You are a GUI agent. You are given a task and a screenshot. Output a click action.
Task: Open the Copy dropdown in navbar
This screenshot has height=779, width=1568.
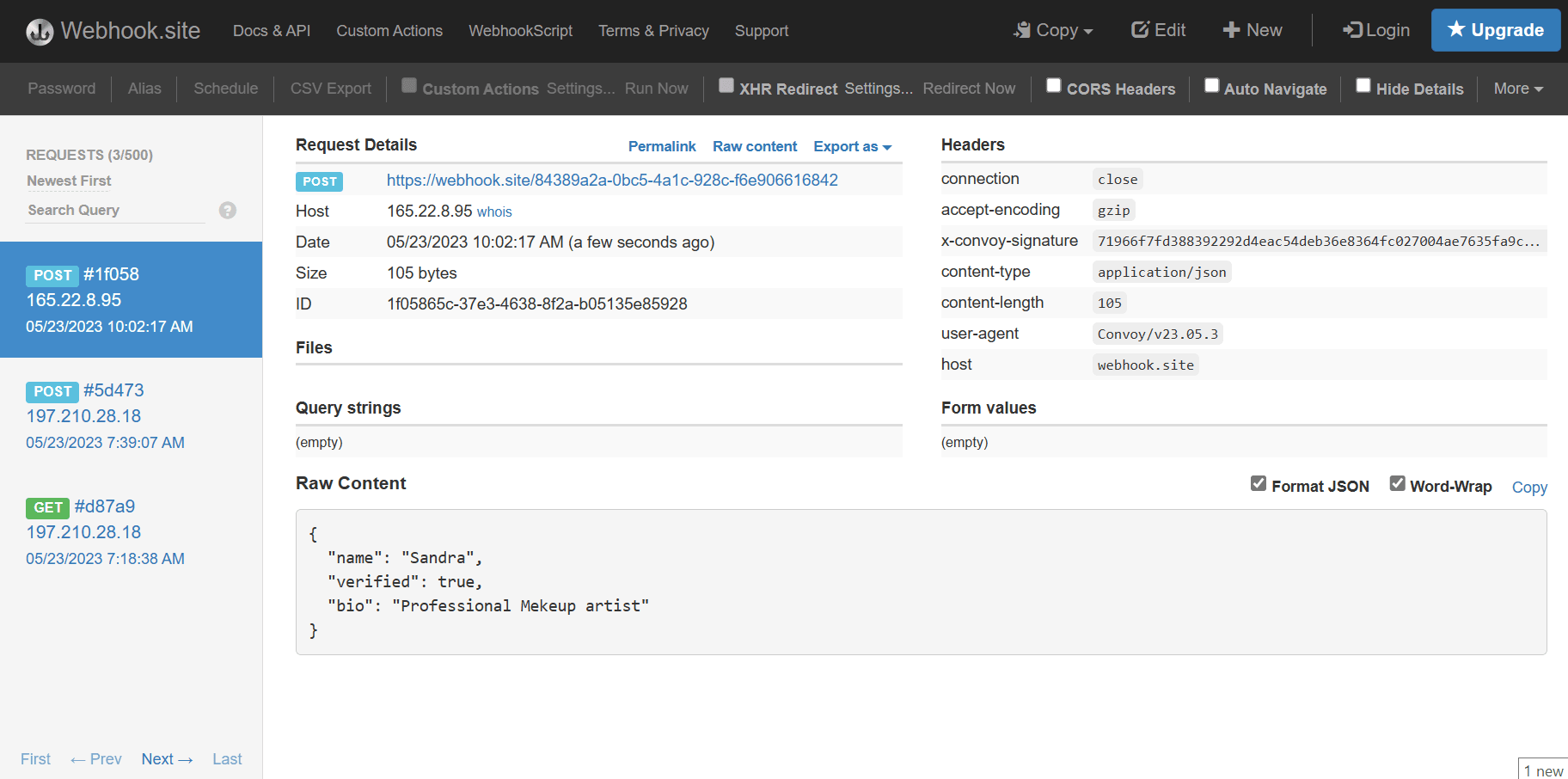(1054, 30)
